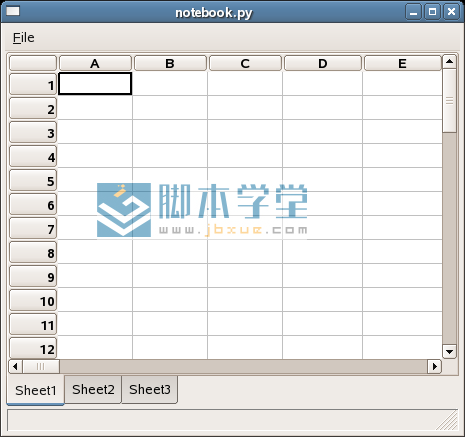
Task: Maximize the notebook.py window
Action: tap(432, 12)
